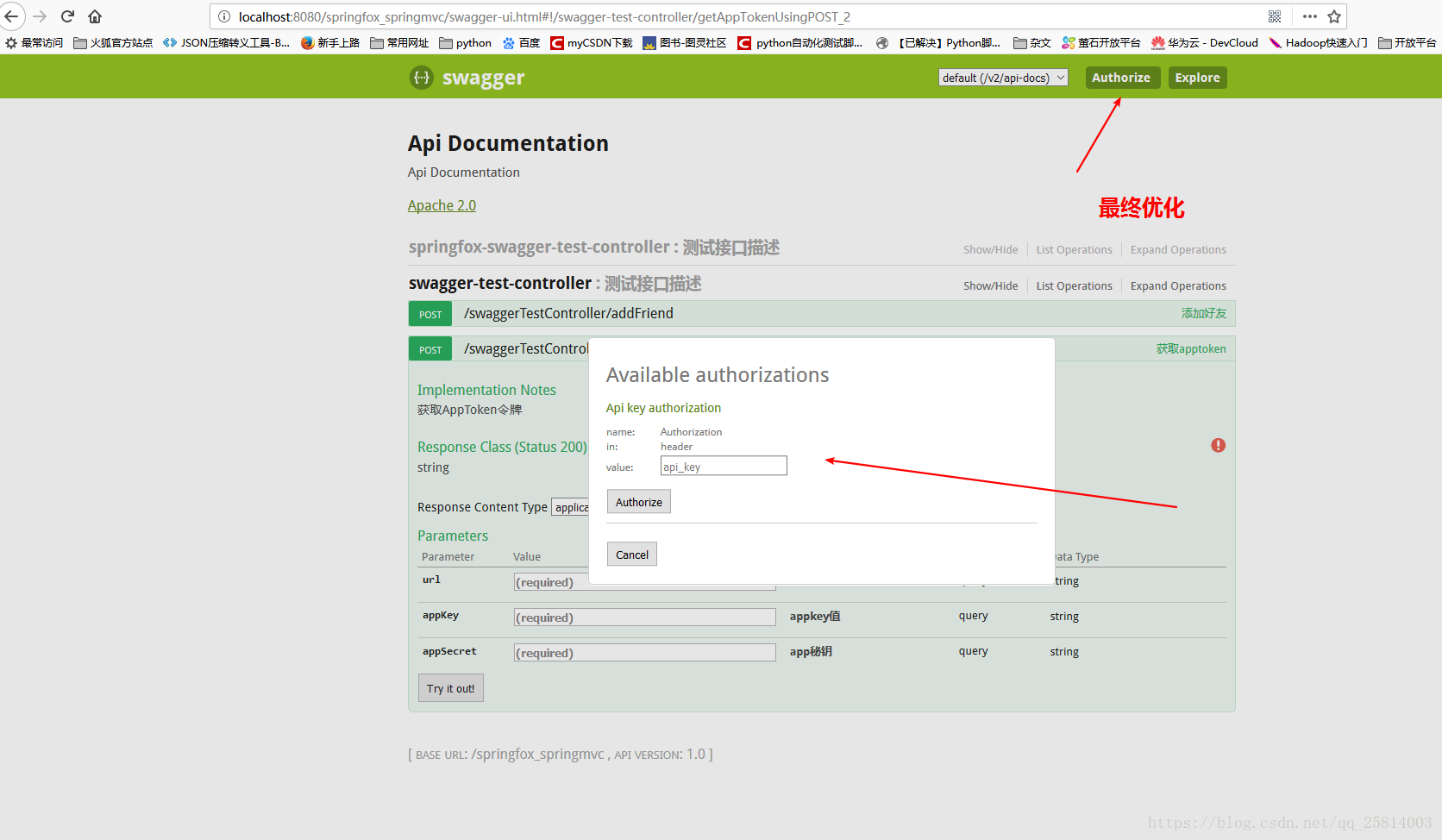Open Response Content Type dropdown
The width and height of the screenshot is (1442, 840).
[x=570, y=507]
